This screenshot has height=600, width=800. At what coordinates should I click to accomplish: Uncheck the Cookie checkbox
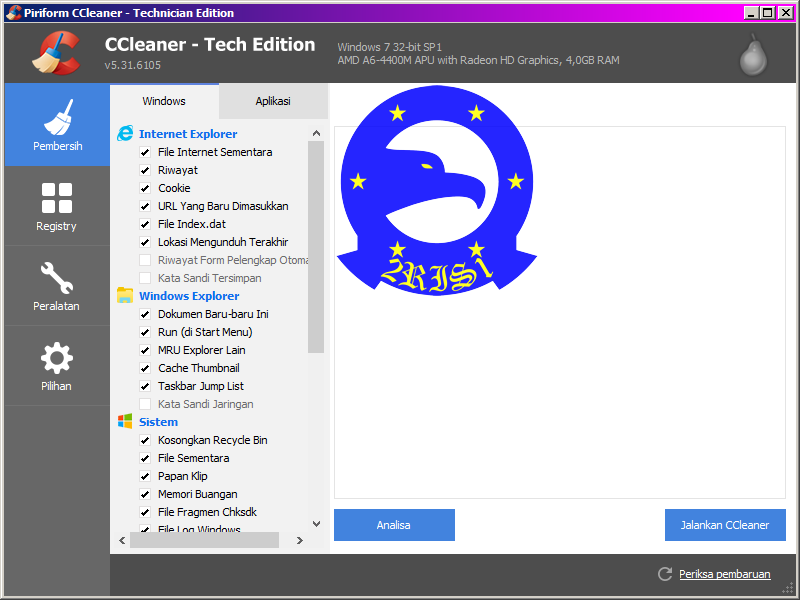145,188
